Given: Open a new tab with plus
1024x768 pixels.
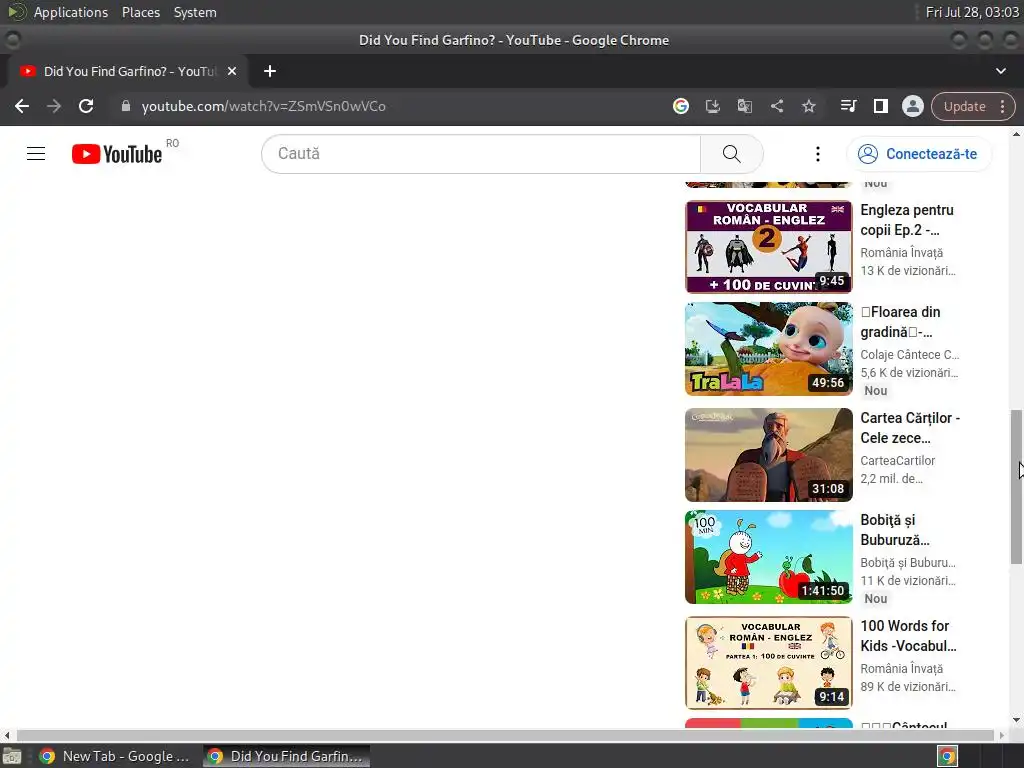Looking at the screenshot, I should 270,71.
